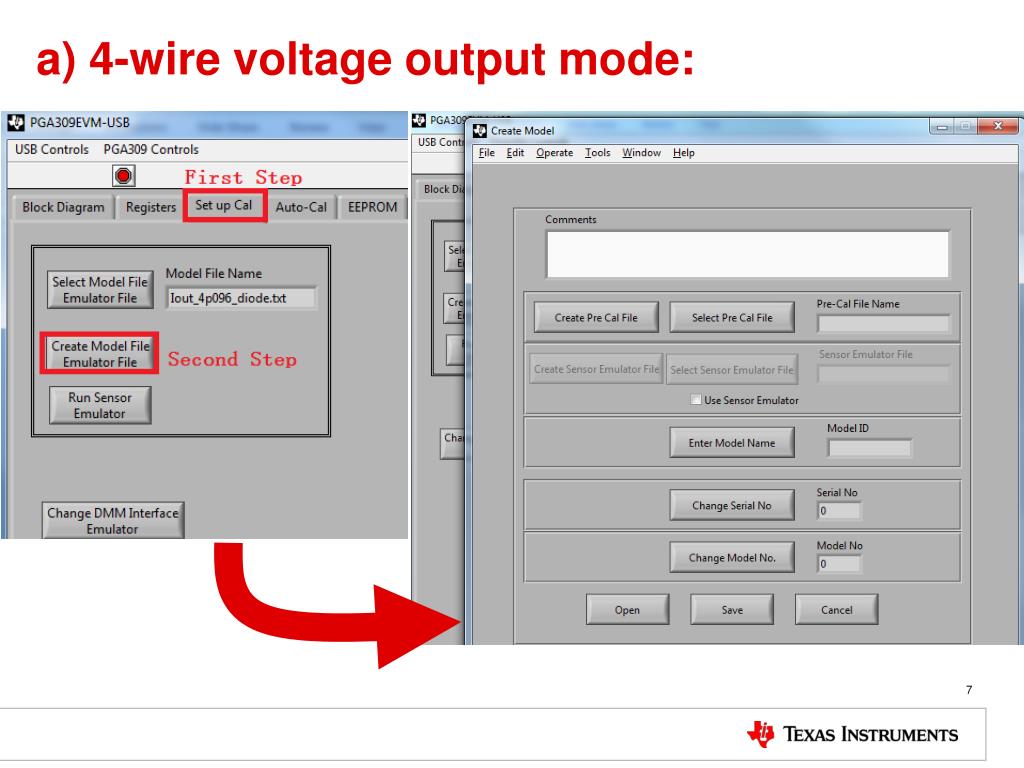1024x768 pixels.
Task: Click the Select Pre Cal File button
Action: click(732, 317)
